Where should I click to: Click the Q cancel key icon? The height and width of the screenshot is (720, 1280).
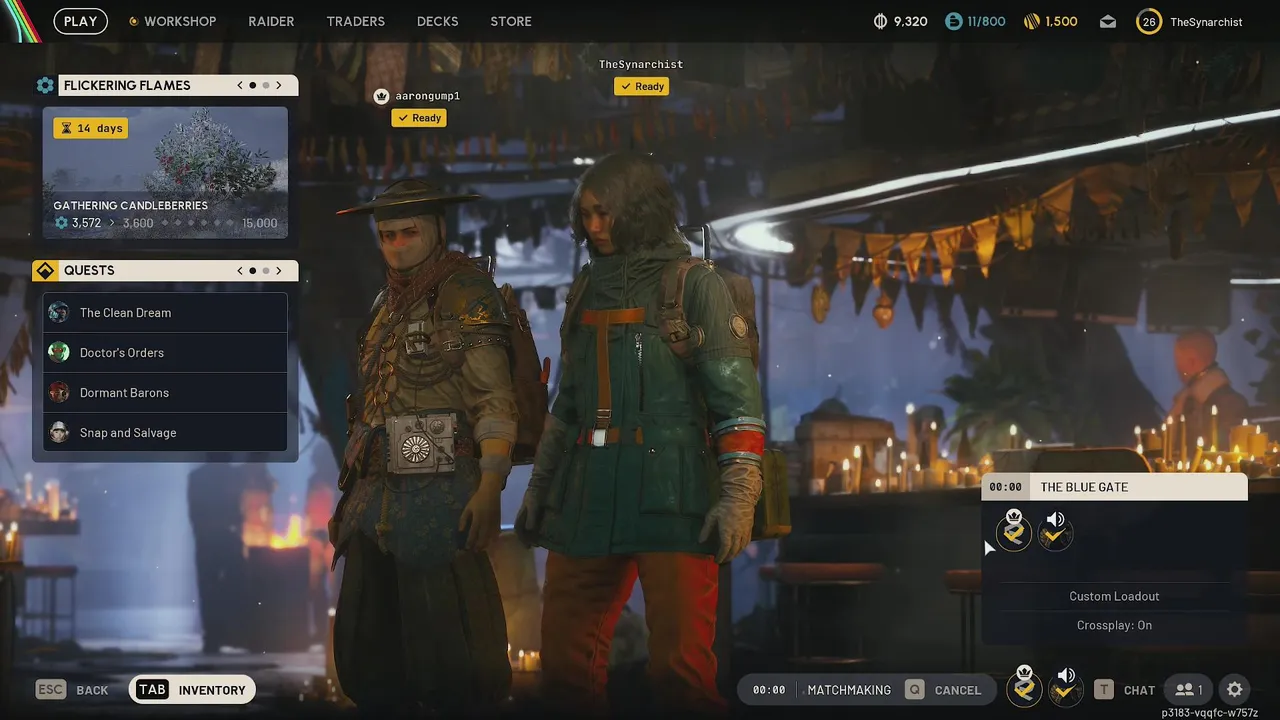tap(914, 690)
